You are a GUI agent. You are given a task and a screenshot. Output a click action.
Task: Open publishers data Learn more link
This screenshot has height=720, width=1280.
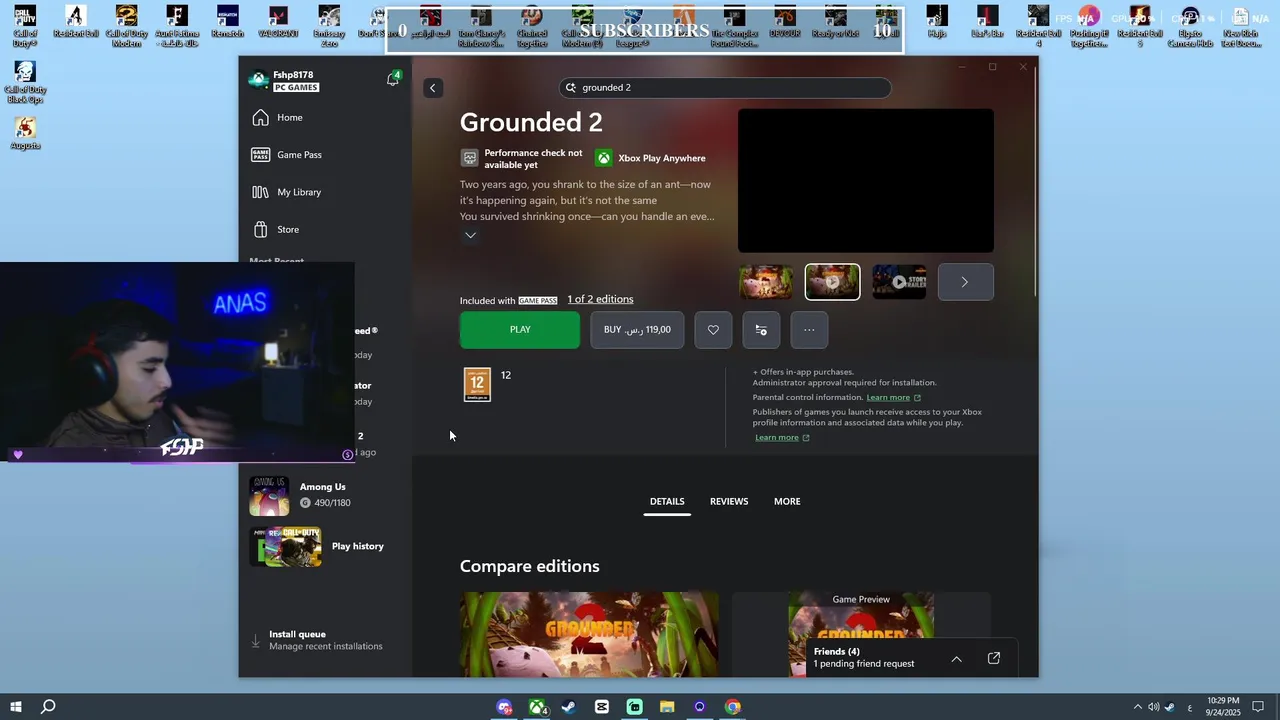coord(782,437)
